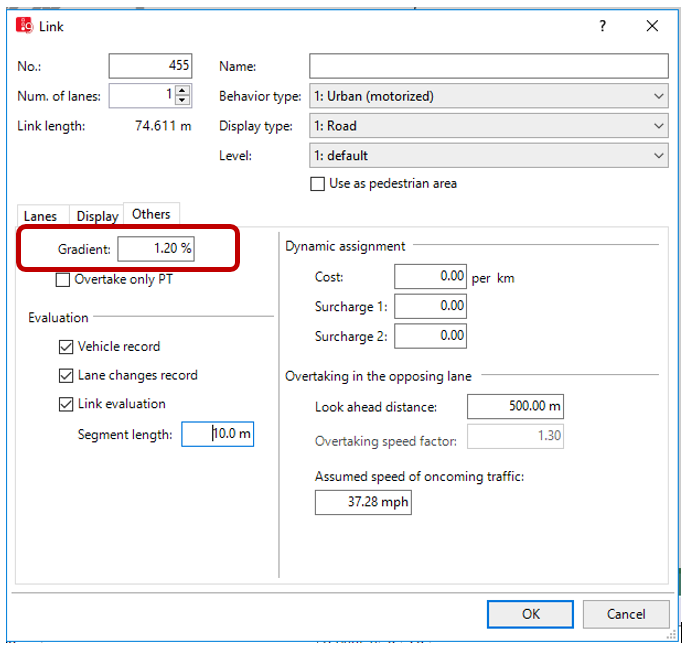Click the Dynamic assignment section label
The image size is (689, 649).
coord(345,247)
